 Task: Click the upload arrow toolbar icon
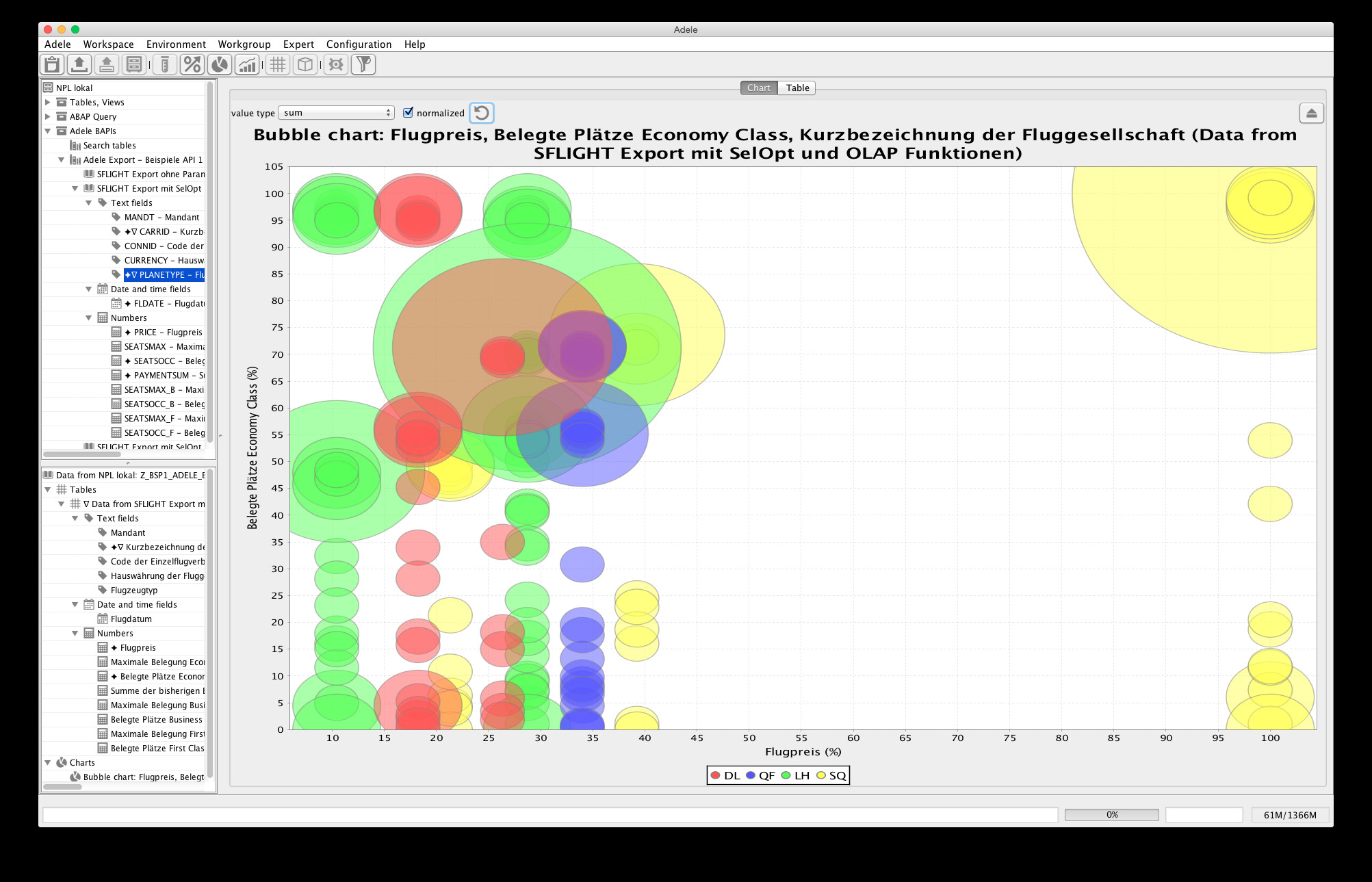tap(79, 64)
